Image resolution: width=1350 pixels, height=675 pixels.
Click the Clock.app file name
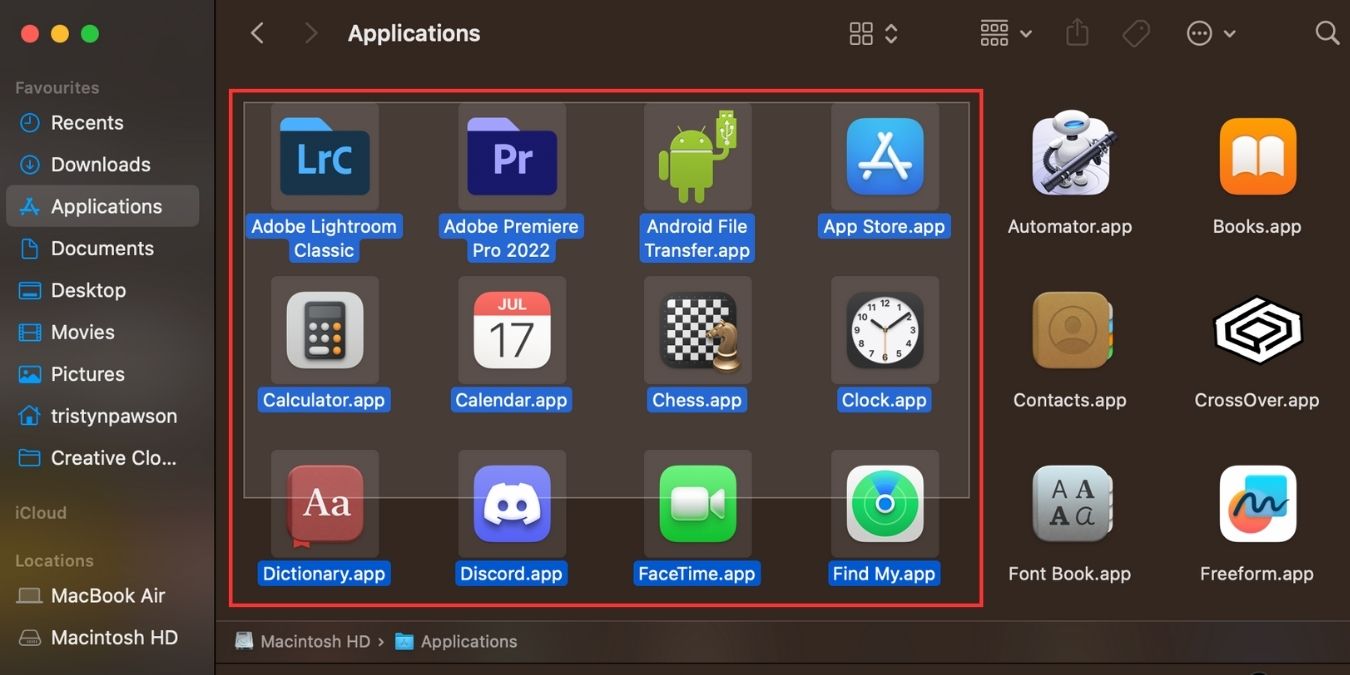884,400
